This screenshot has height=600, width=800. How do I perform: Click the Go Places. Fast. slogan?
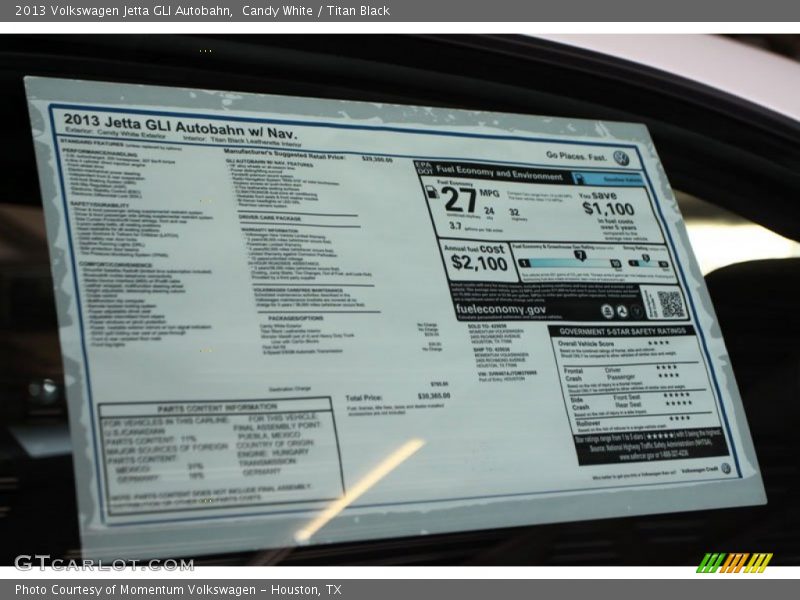click(576, 155)
